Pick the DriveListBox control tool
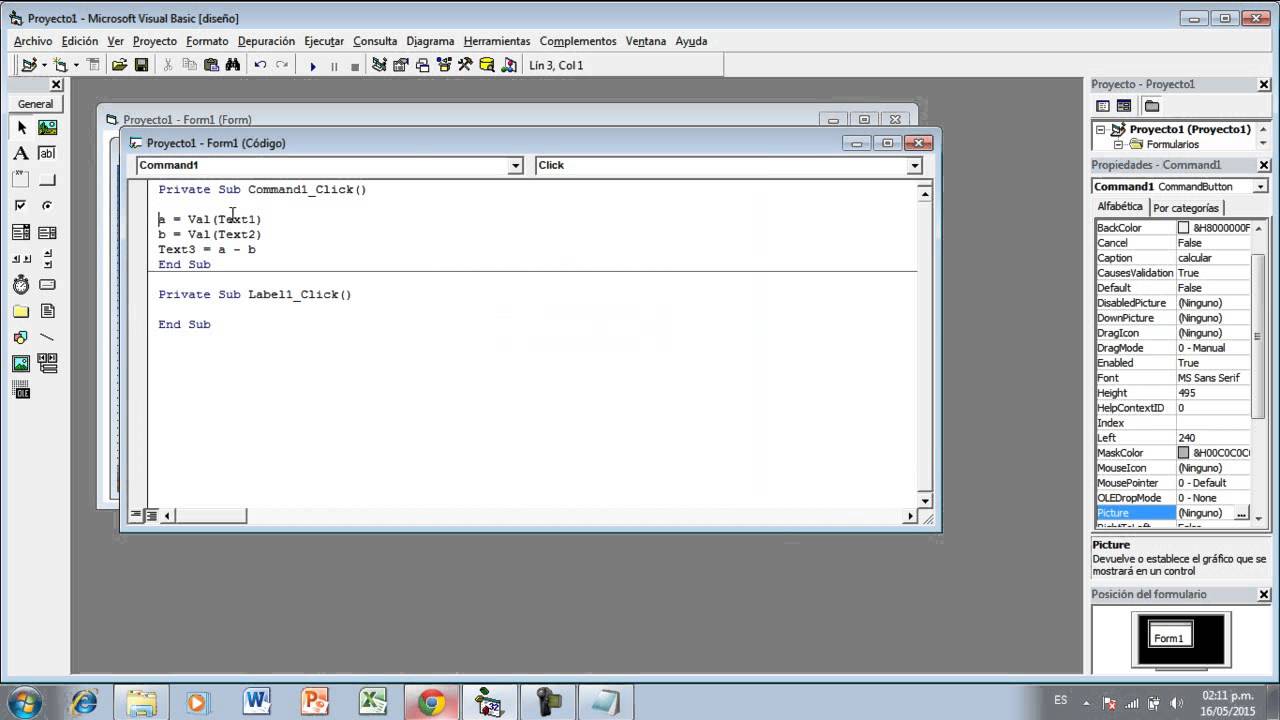The height and width of the screenshot is (720, 1280). (47, 285)
